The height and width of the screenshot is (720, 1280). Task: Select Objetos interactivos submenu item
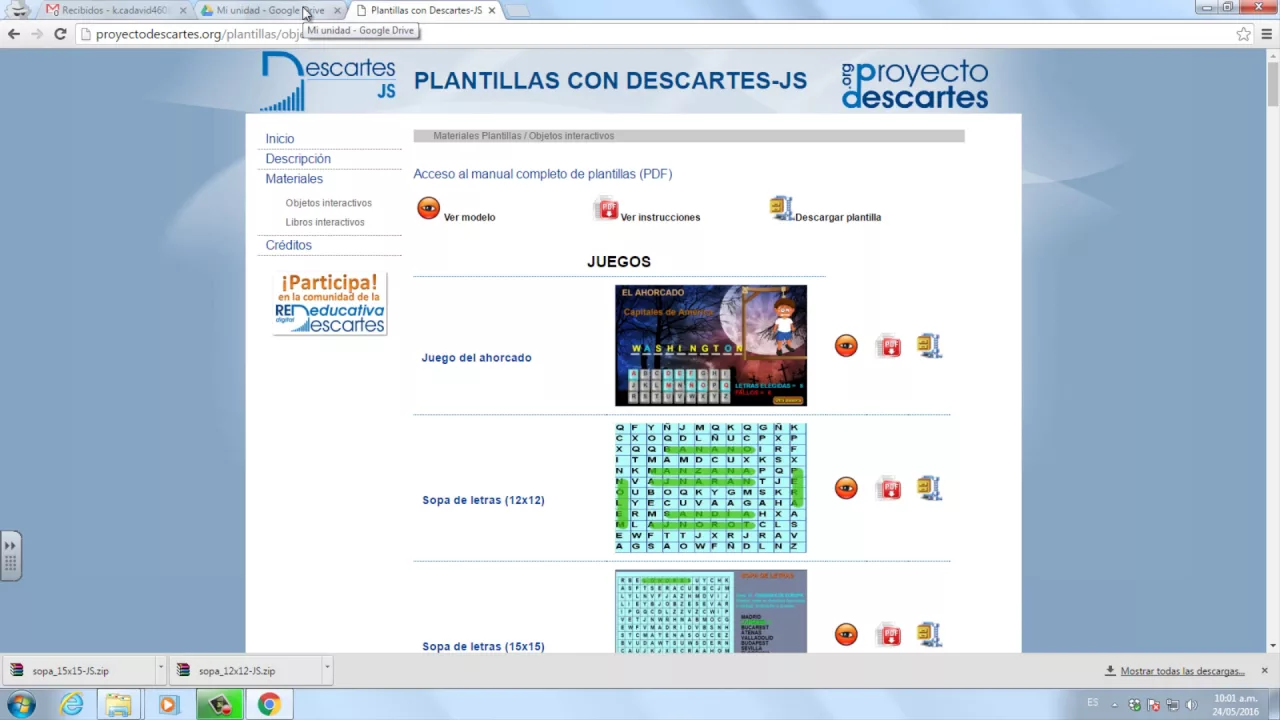pos(328,203)
